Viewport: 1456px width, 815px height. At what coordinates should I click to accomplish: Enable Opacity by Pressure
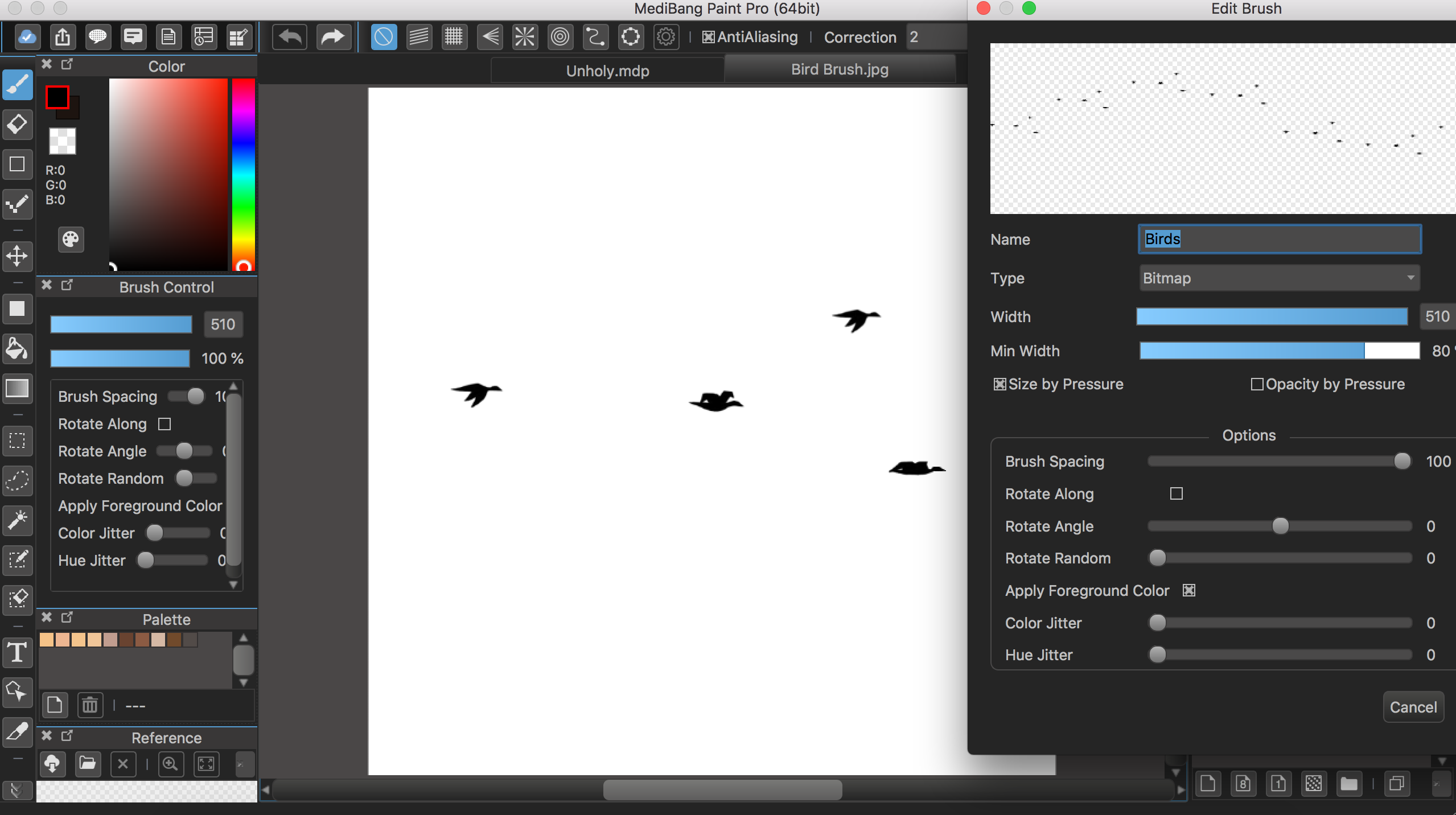point(1257,385)
